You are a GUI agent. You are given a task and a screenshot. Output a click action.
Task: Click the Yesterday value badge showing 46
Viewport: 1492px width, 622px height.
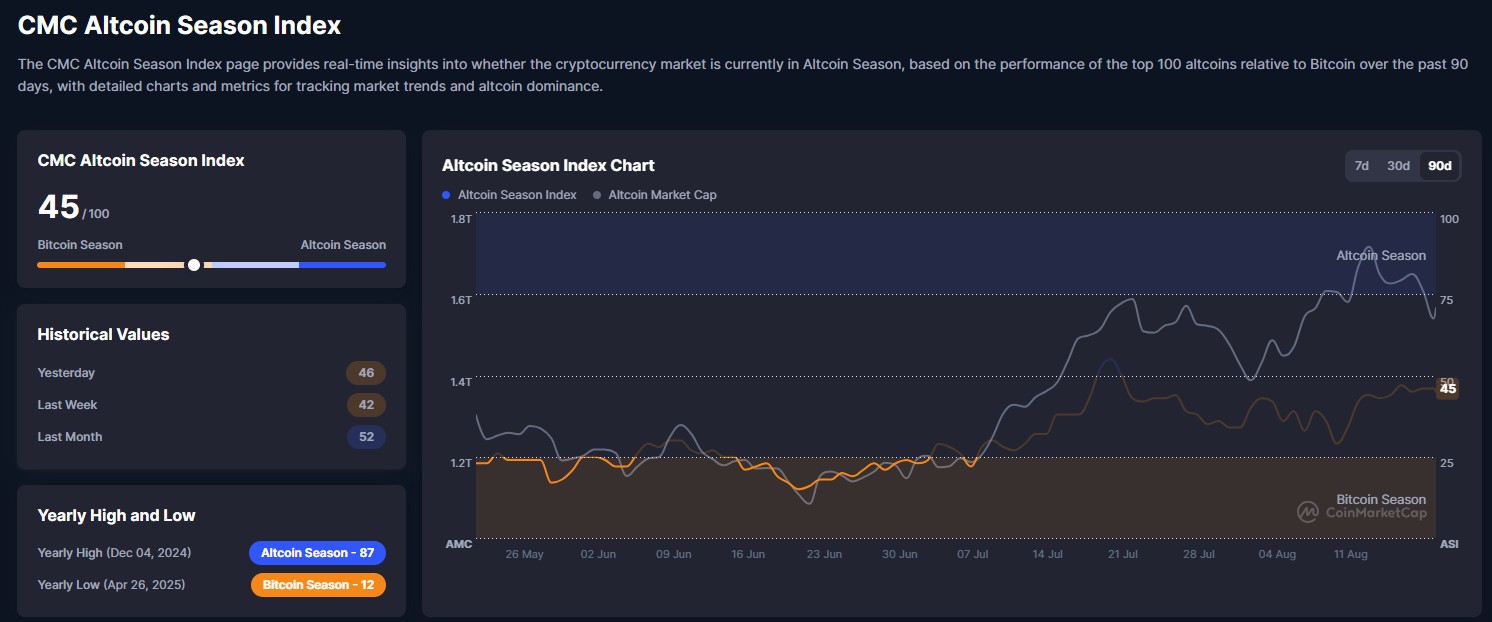click(366, 372)
